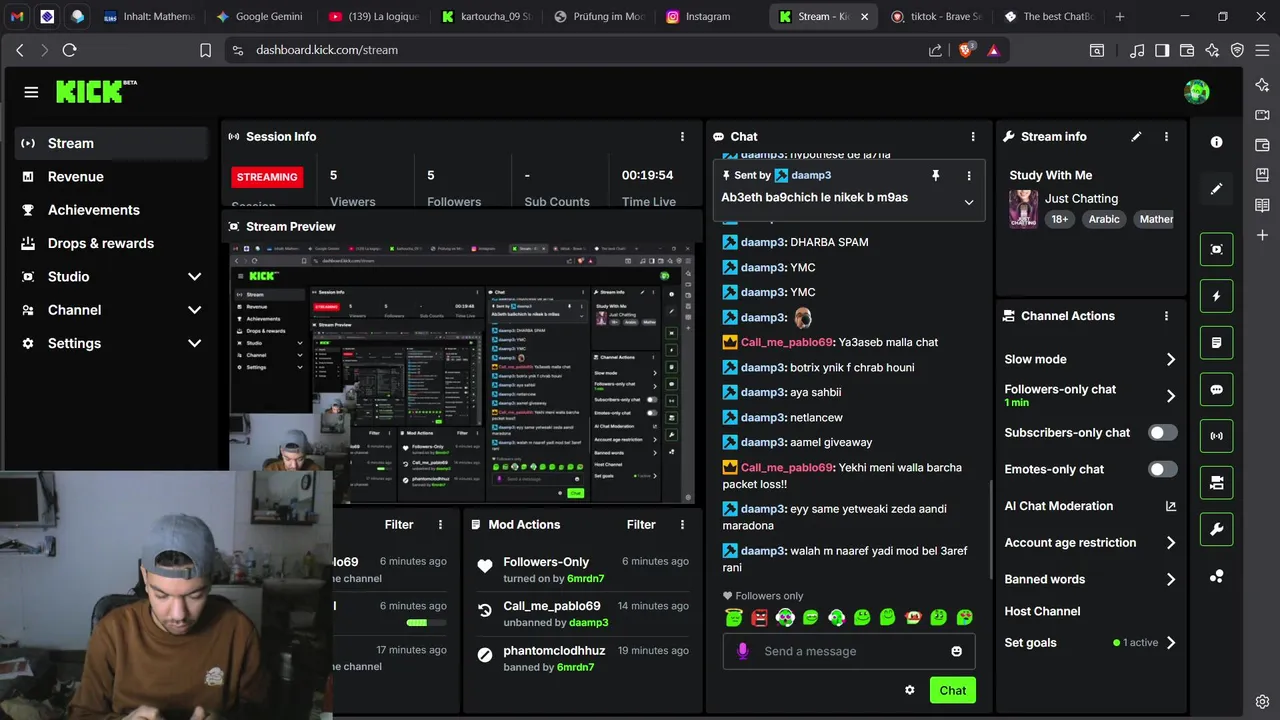Click in the Send a message field
The height and width of the screenshot is (720, 1280).
pos(850,651)
